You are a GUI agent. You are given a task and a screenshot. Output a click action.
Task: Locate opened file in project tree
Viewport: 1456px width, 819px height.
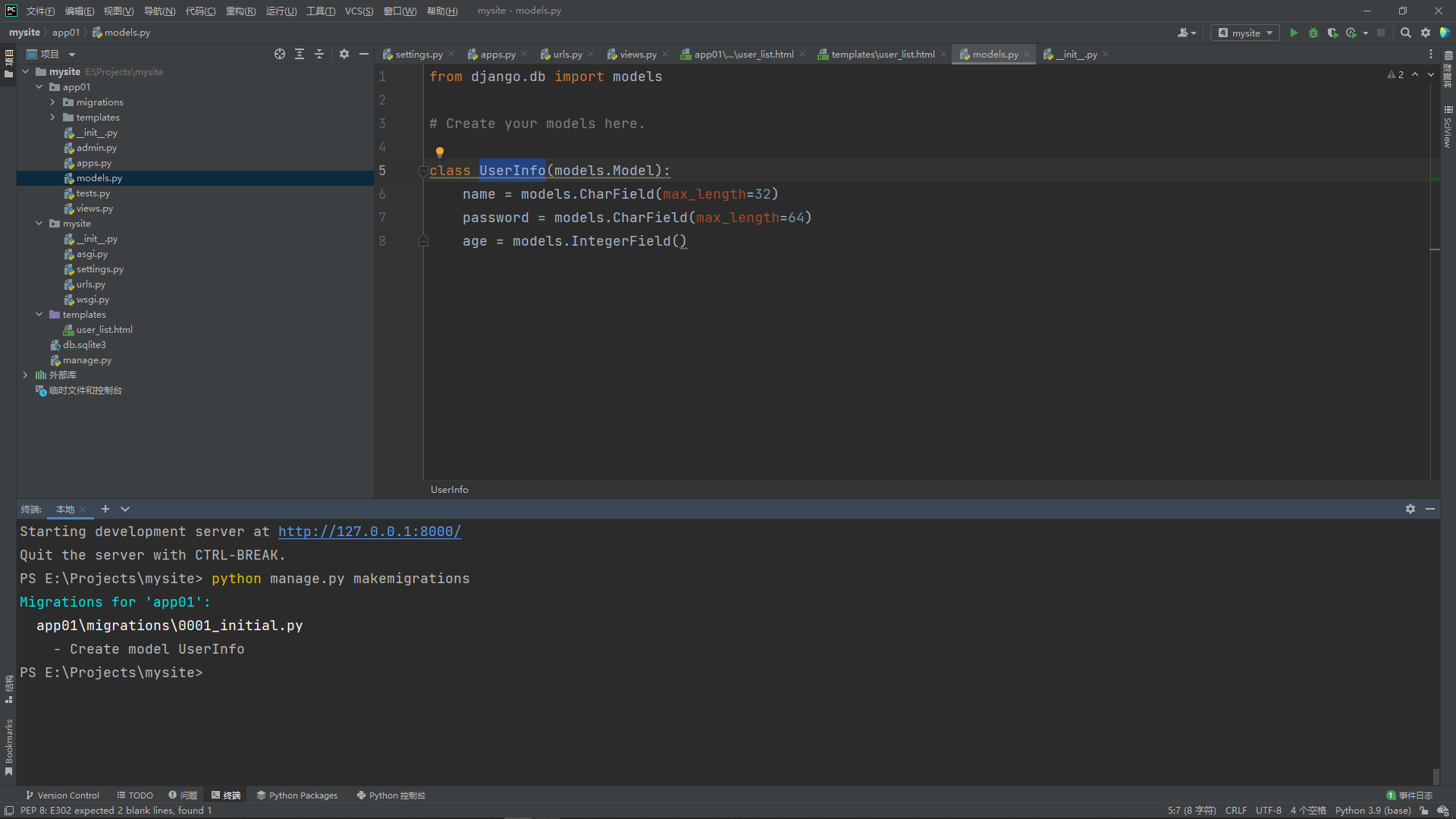tap(280, 54)
